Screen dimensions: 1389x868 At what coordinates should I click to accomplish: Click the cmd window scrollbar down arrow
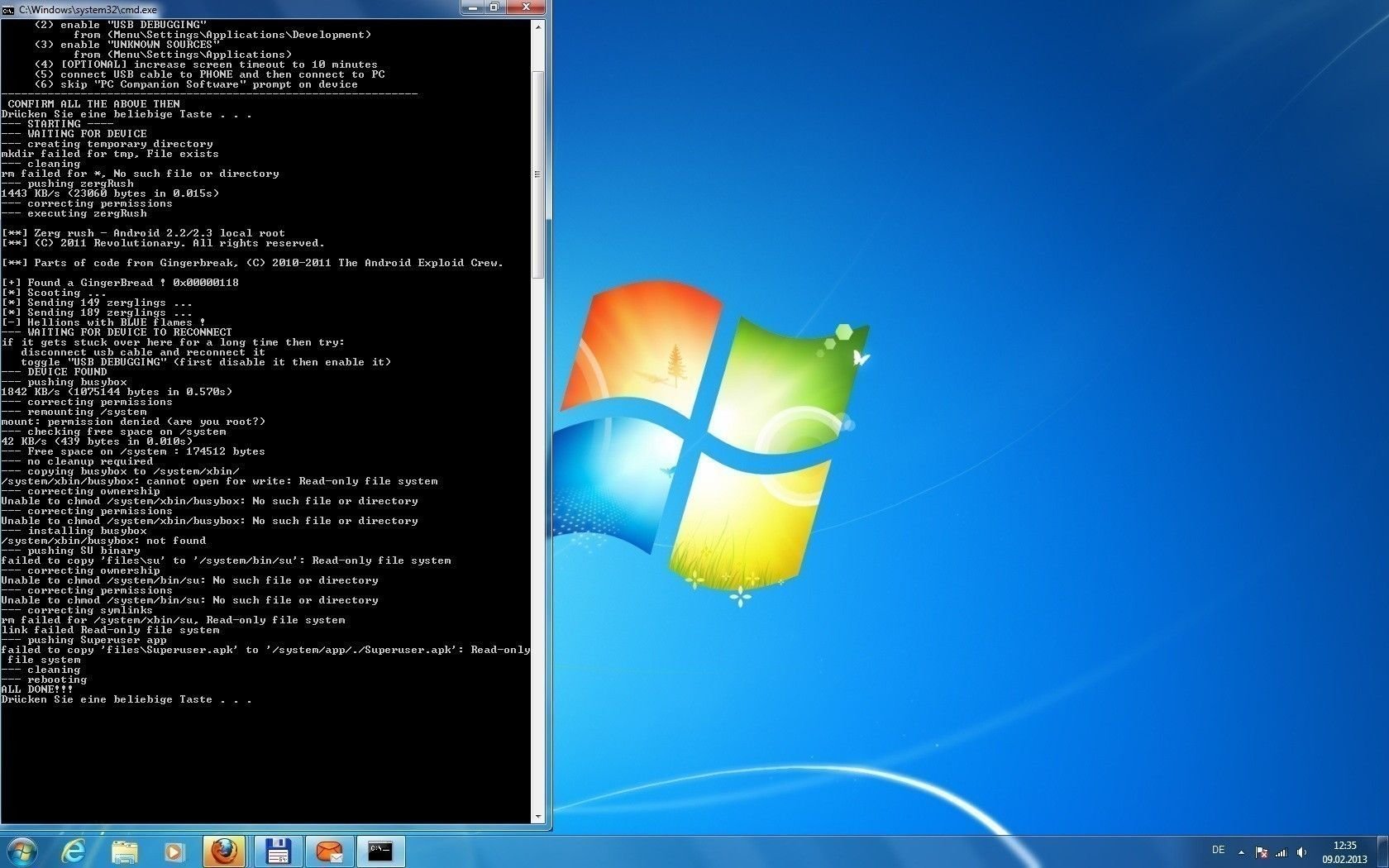click(538, 817)
